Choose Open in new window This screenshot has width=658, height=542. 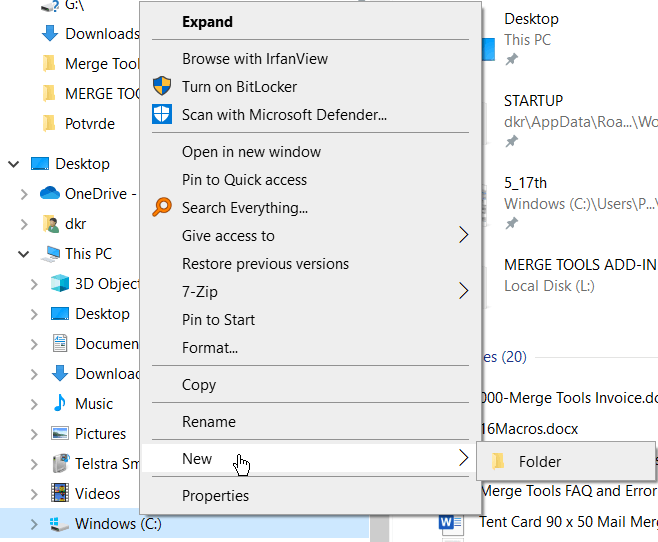pos(311,151)
